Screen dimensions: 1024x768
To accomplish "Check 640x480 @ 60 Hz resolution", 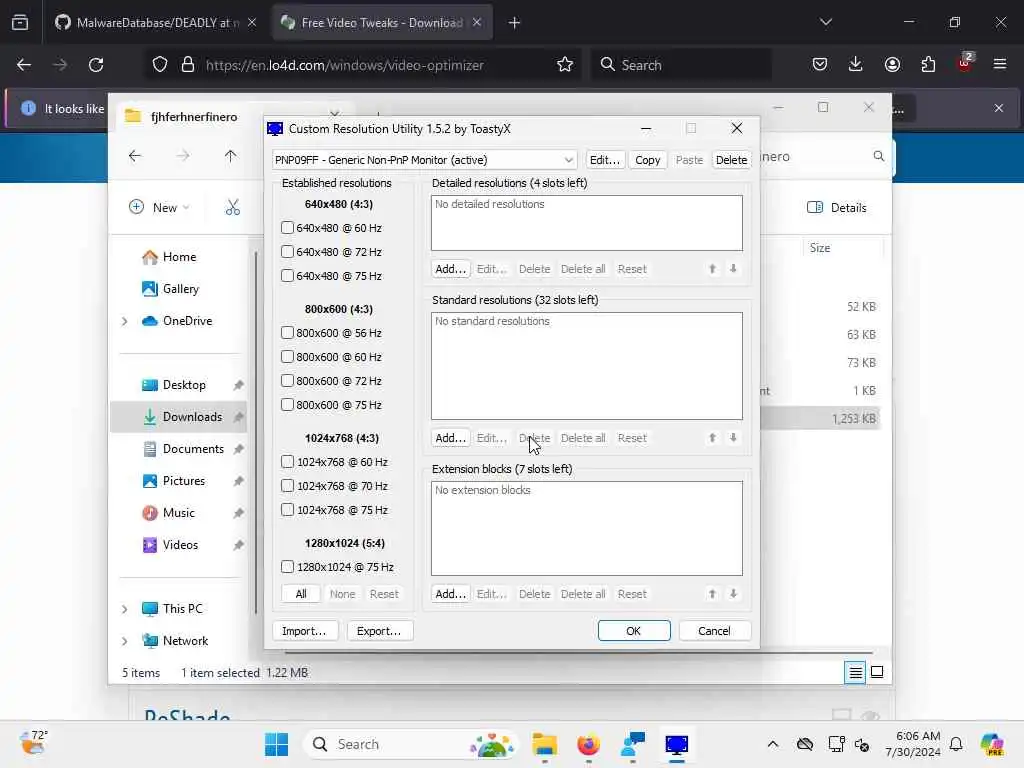I will point(287,228).
